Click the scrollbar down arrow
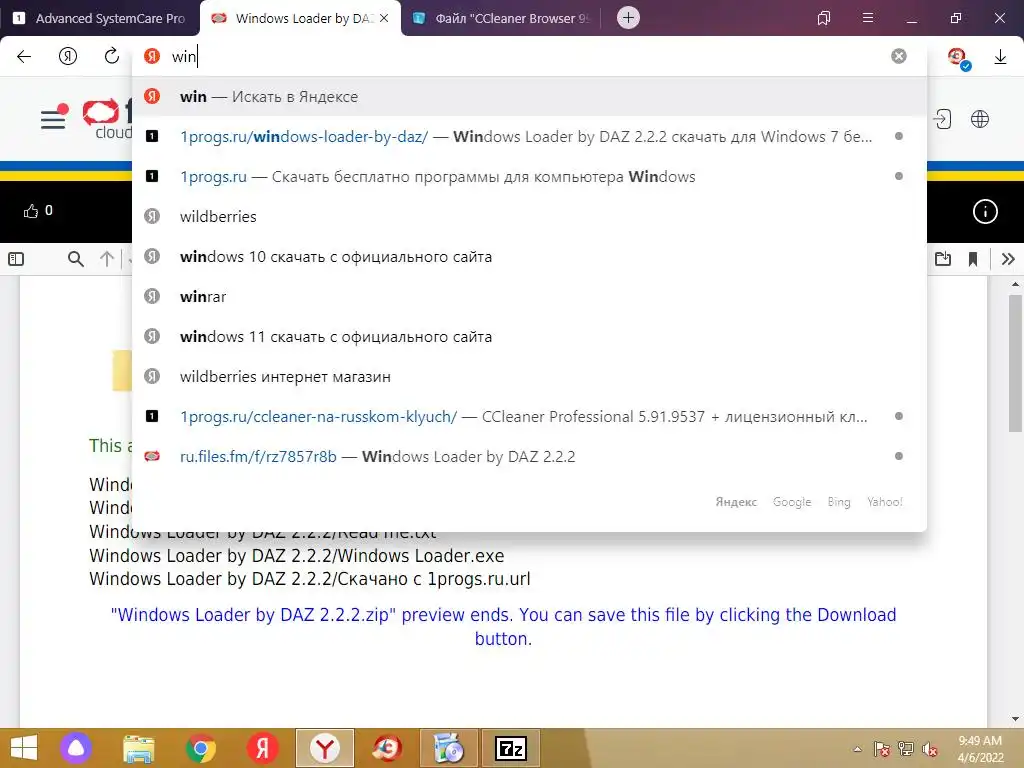Screen dimensions: 1024x768 (1015, 719)
